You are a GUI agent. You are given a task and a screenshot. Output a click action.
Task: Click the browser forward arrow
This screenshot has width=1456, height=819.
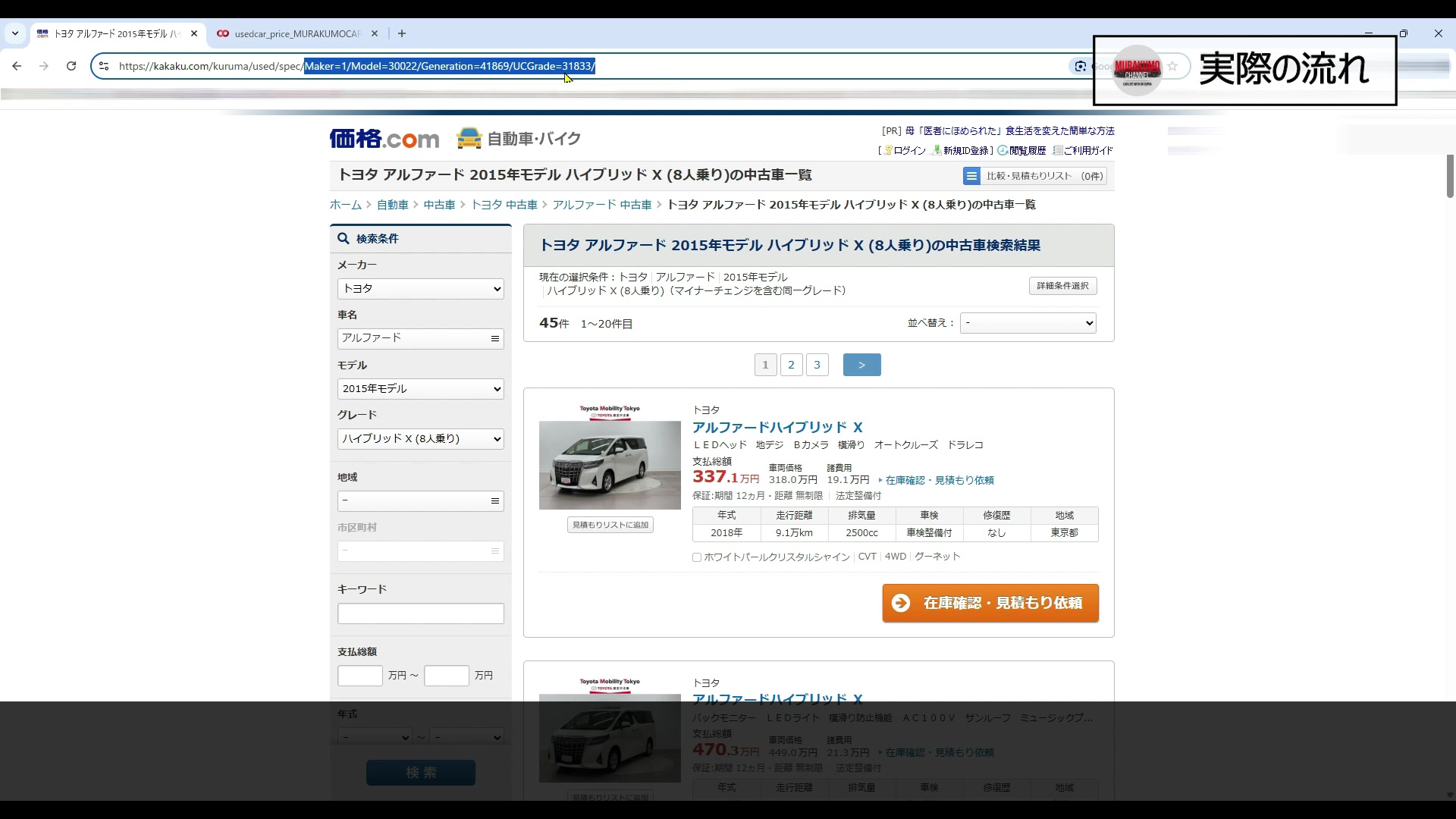[44, 66]
